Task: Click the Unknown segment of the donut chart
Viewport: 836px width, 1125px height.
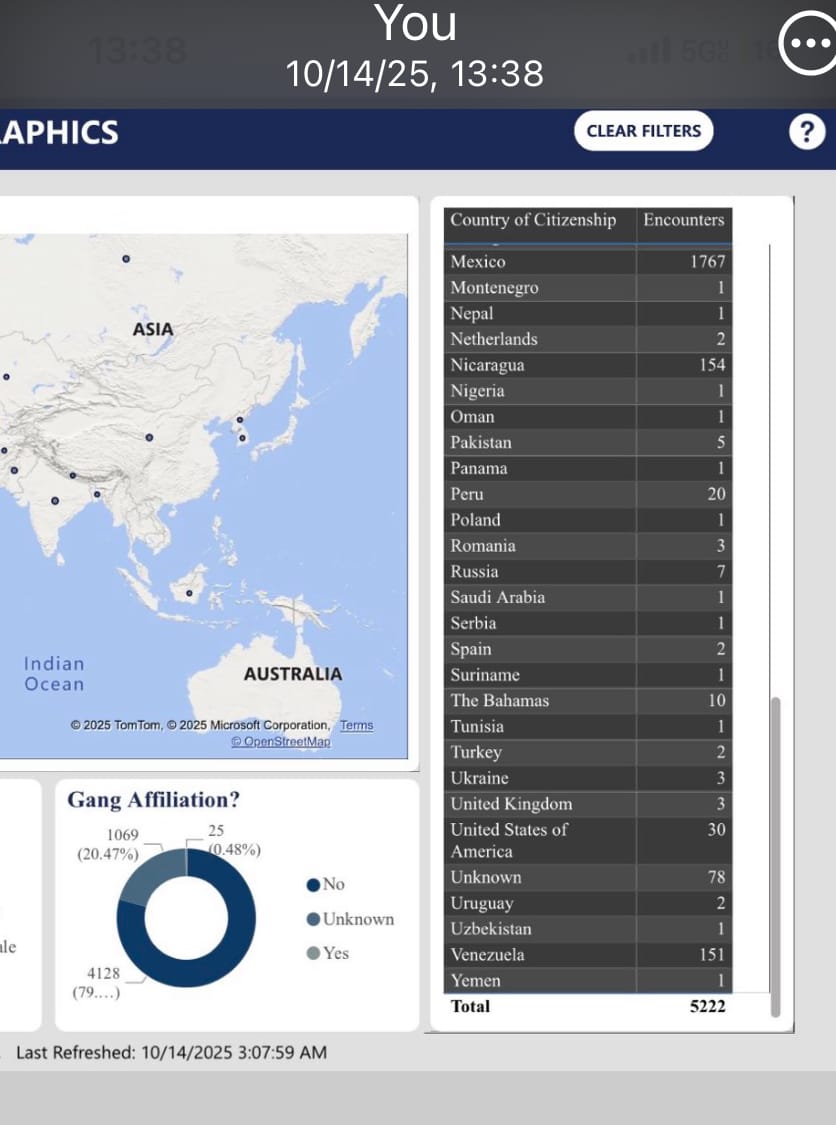Action: (x=150, y=875)
